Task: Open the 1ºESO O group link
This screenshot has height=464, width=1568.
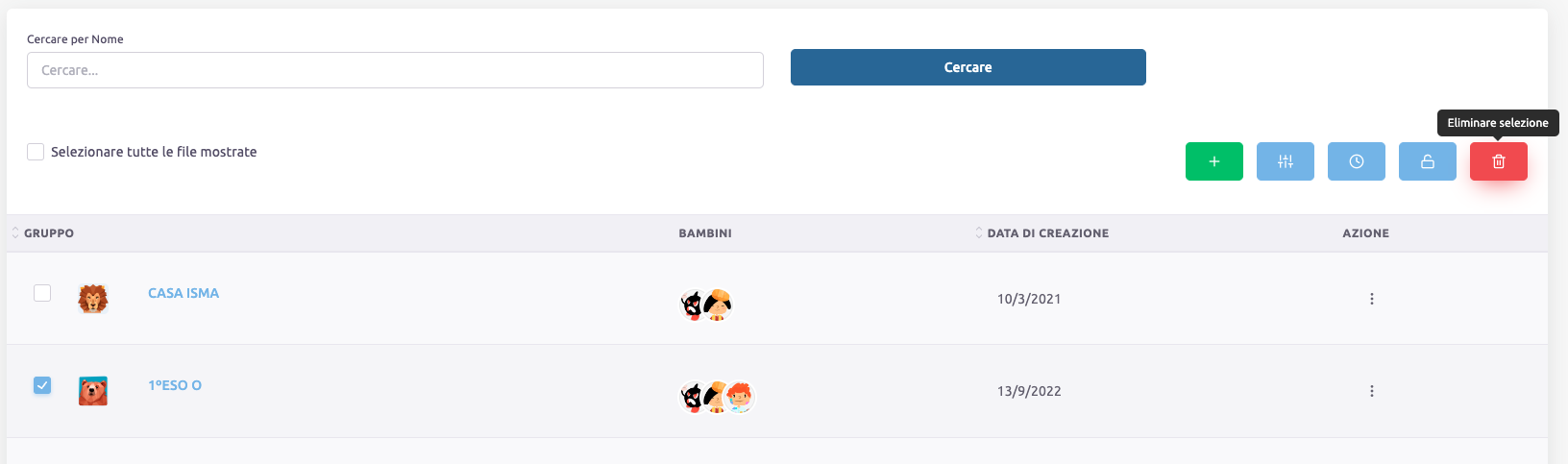Action: (x=175, y=385)
